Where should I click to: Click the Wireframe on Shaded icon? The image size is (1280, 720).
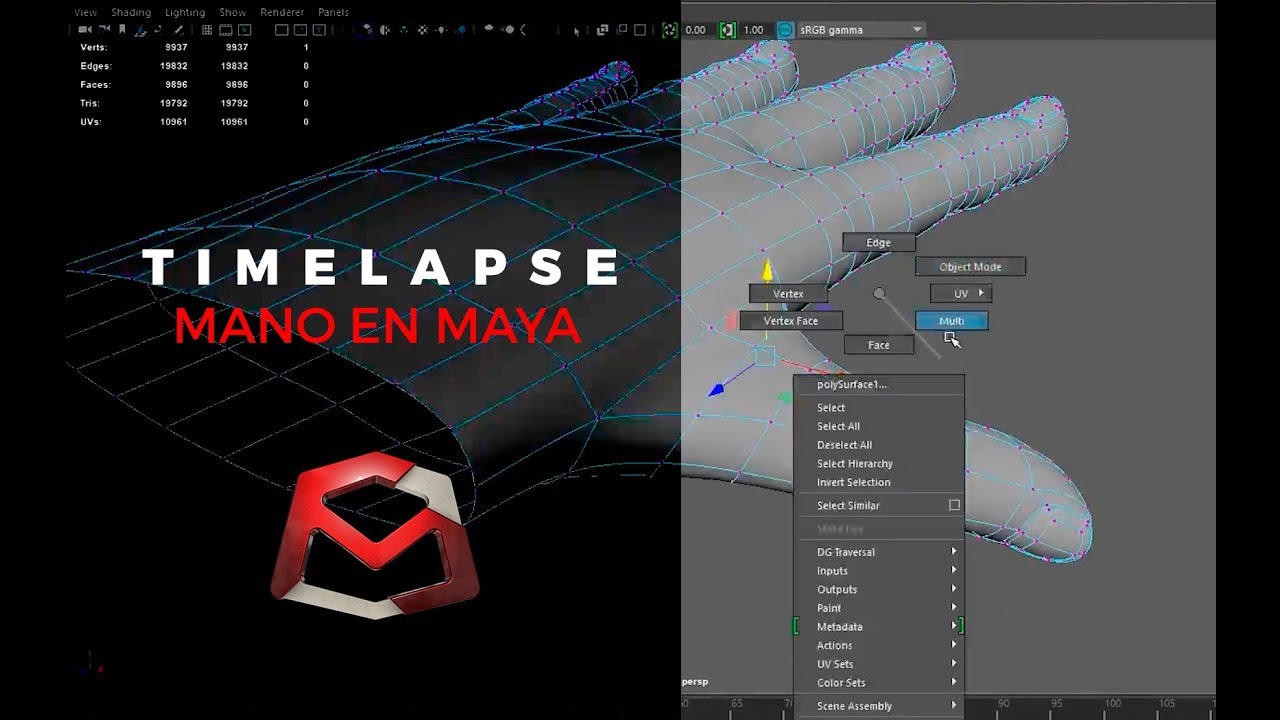(x=404, y=30)
